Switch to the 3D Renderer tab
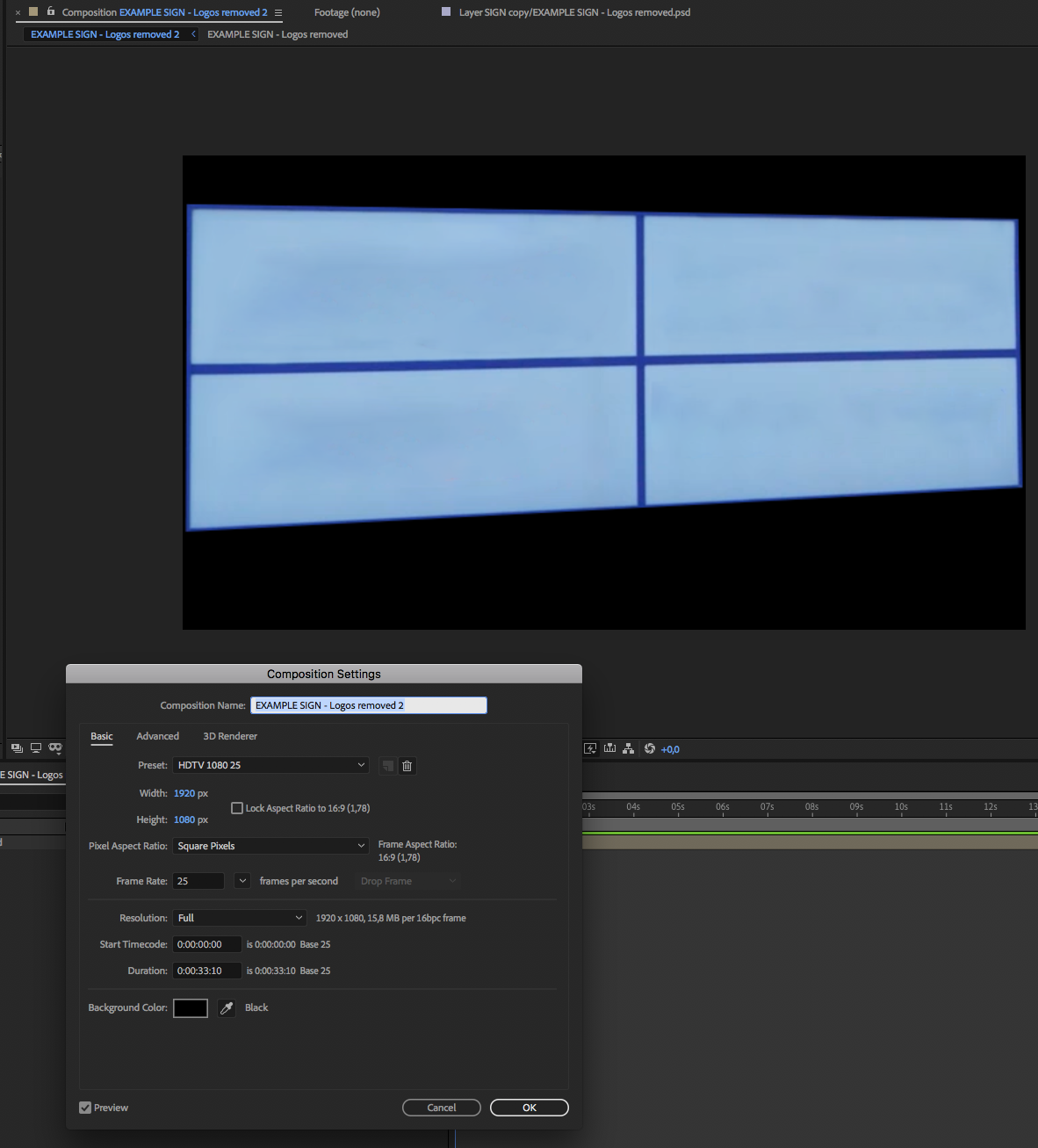 tap(230, 736)
